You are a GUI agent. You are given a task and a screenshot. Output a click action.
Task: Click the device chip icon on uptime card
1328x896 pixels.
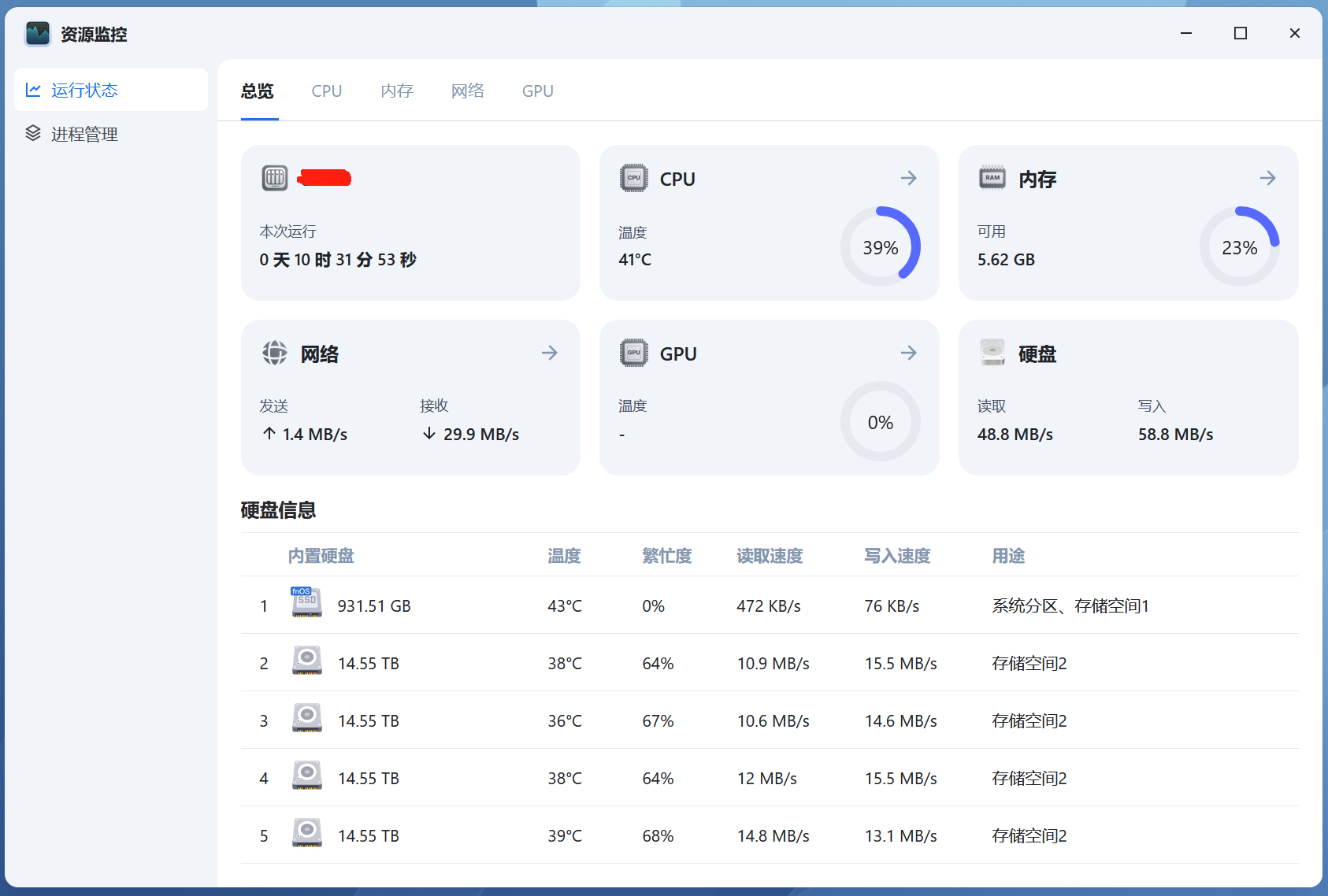(275, 178)
